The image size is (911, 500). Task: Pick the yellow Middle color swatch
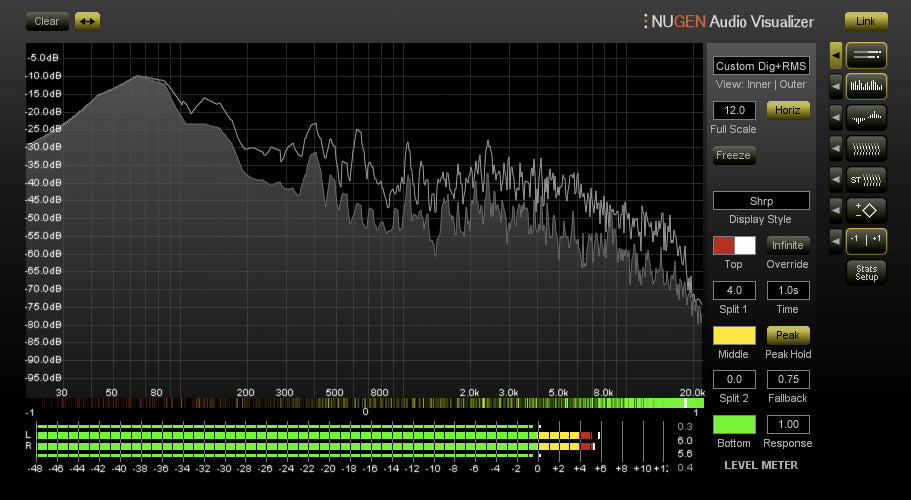point(734,335)
